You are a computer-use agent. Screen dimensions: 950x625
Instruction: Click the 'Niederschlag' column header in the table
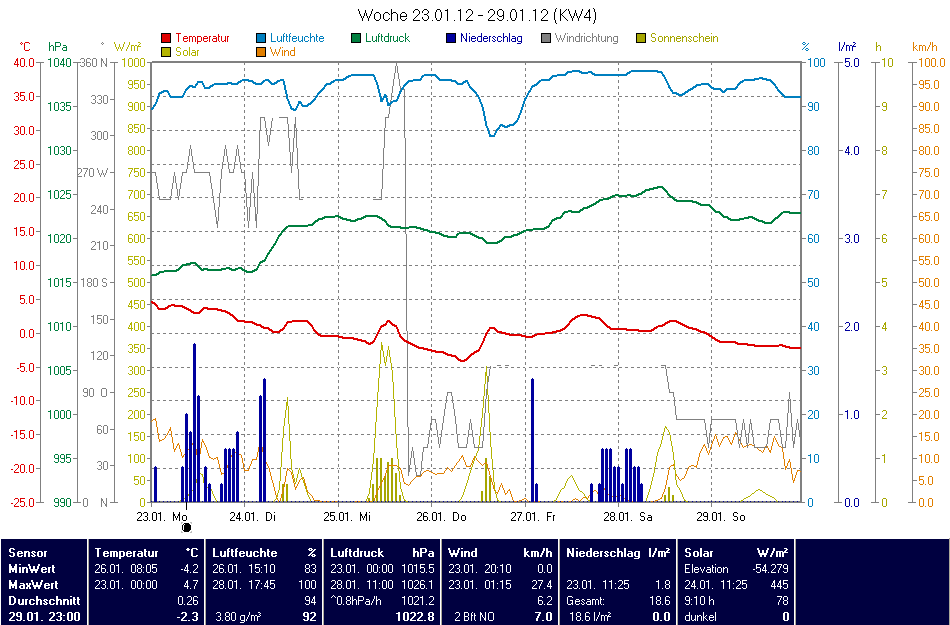[603, 553]
